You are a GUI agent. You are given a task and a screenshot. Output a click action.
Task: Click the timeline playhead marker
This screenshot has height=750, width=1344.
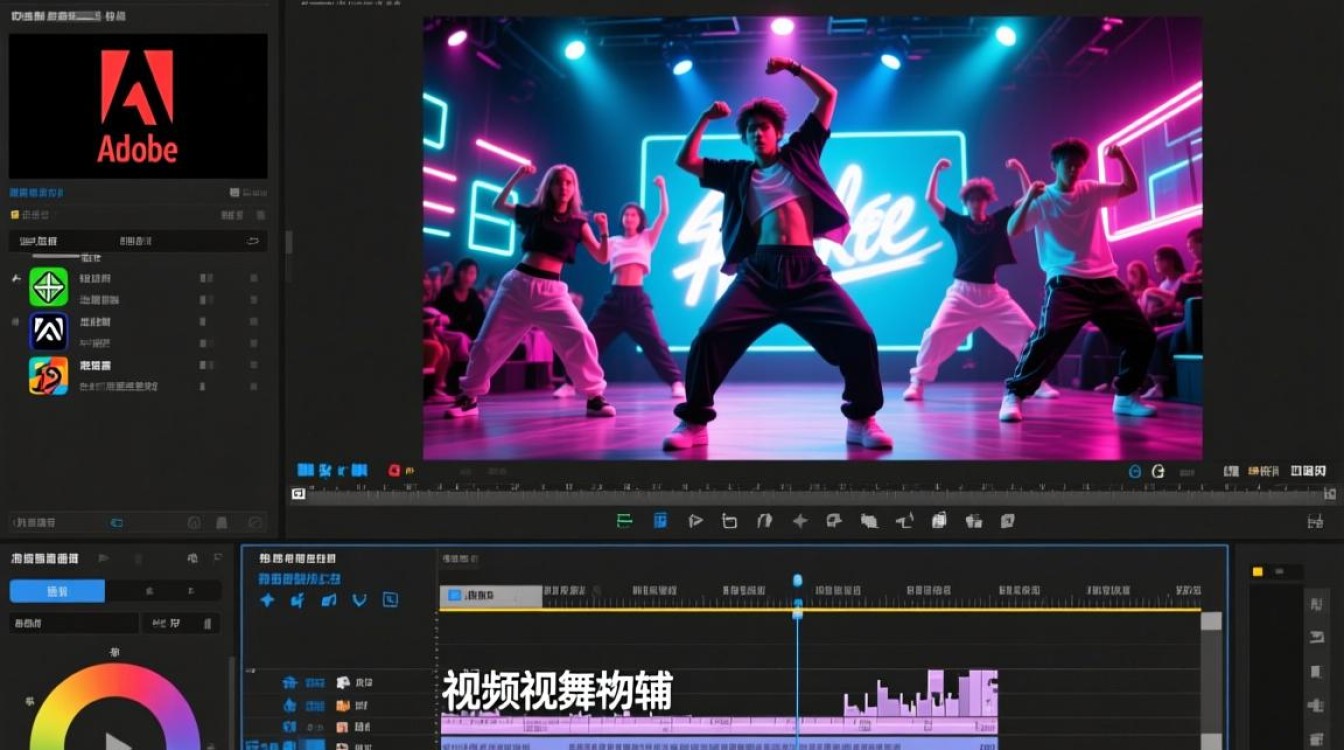[x=797, y=581]
